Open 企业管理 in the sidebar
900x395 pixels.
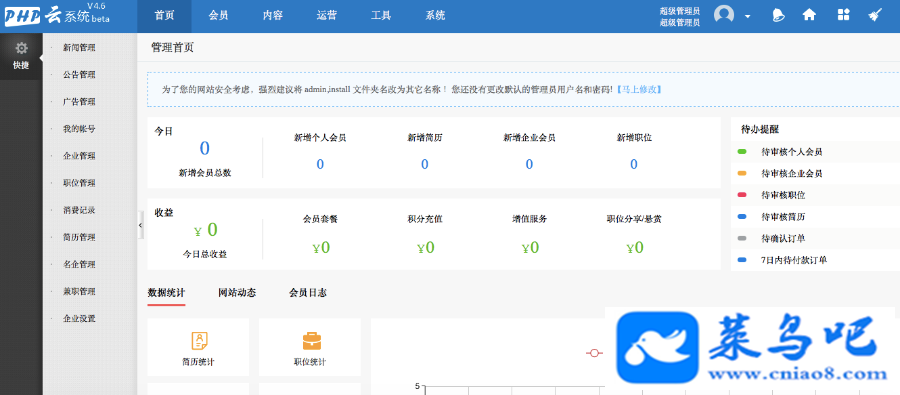coord(79,156)
